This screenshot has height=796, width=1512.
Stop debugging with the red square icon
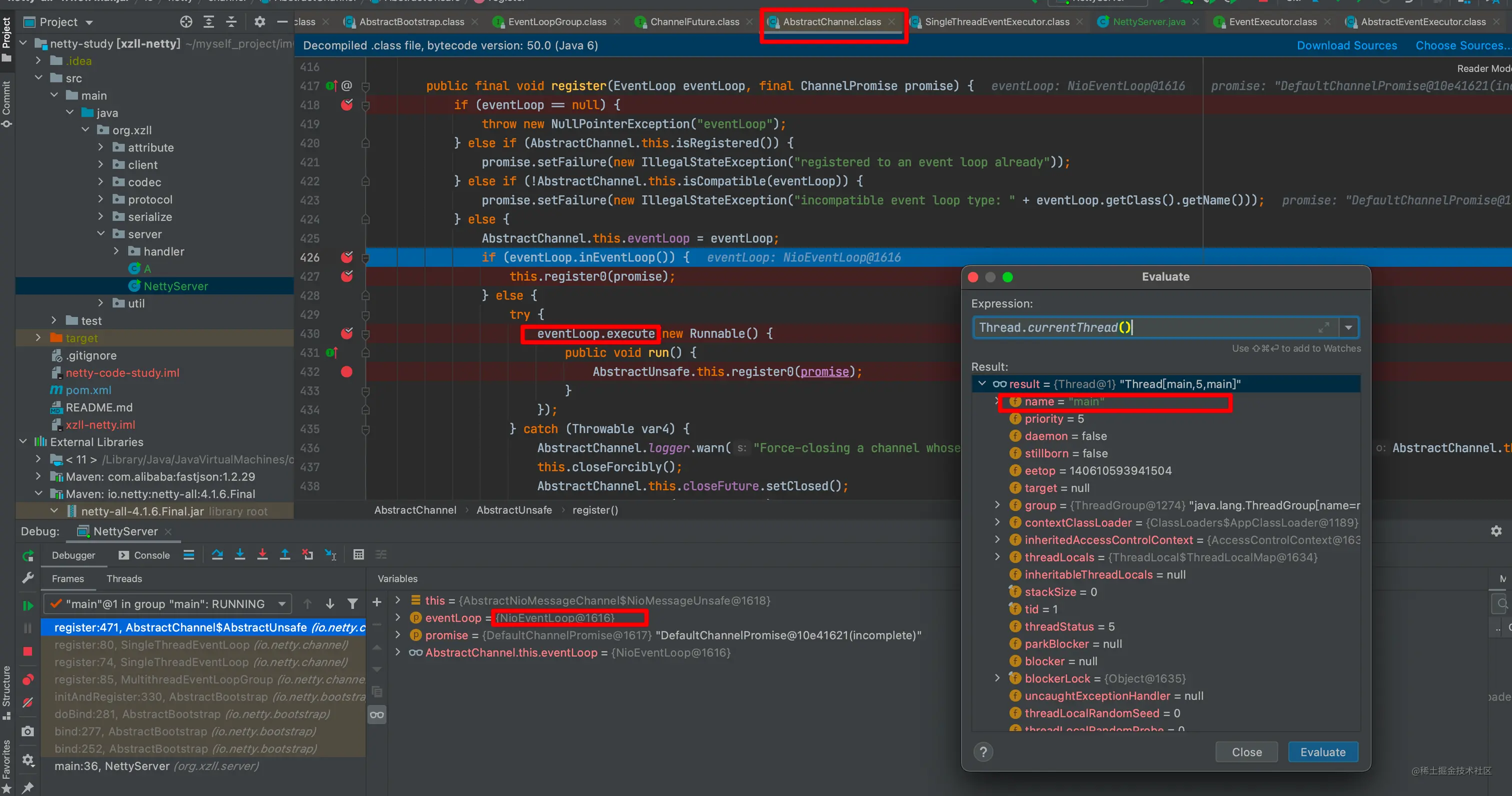(27, 652)
